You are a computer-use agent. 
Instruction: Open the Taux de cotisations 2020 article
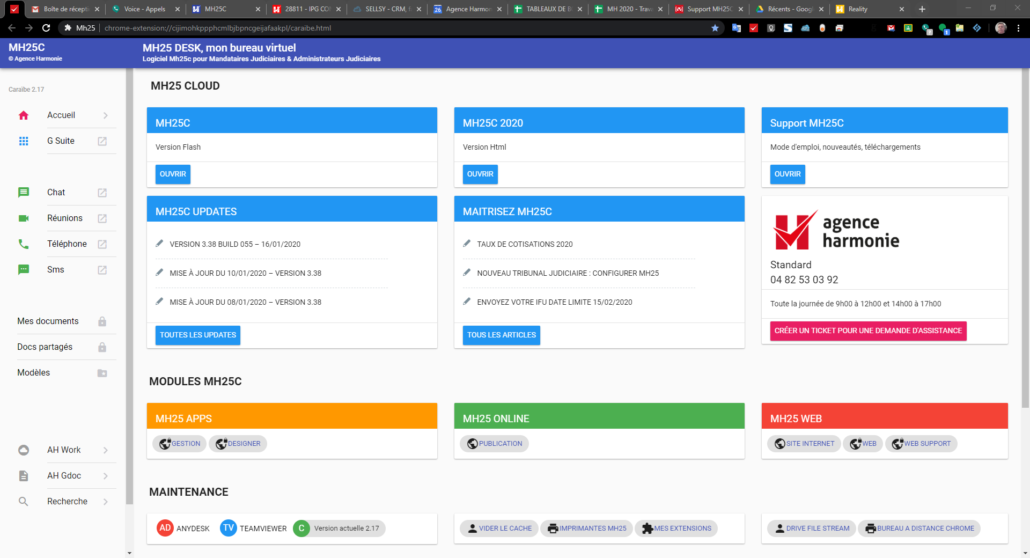pyautogui.click(x=524, y=244)
